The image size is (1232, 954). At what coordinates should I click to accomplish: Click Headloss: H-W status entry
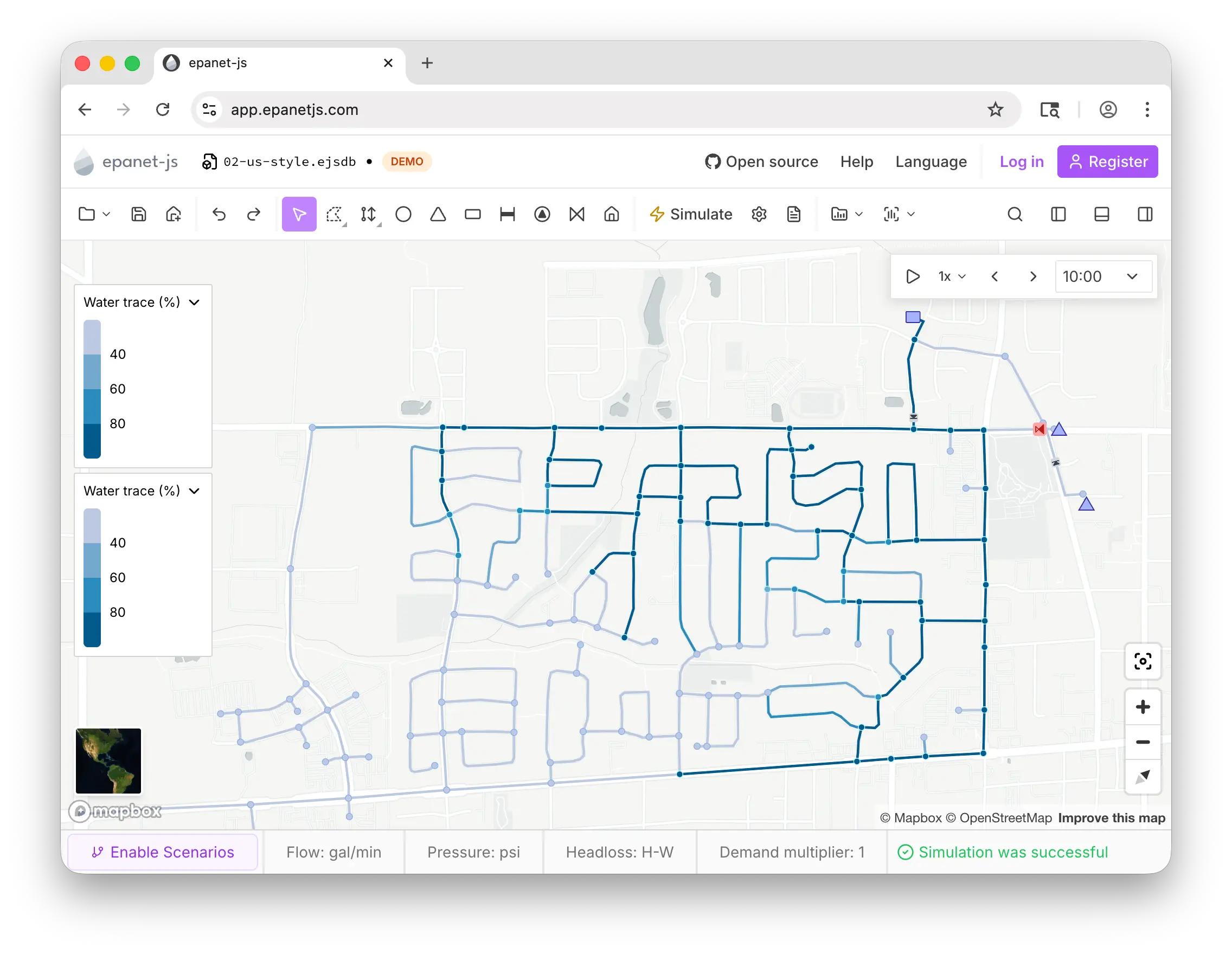point(619,852)
